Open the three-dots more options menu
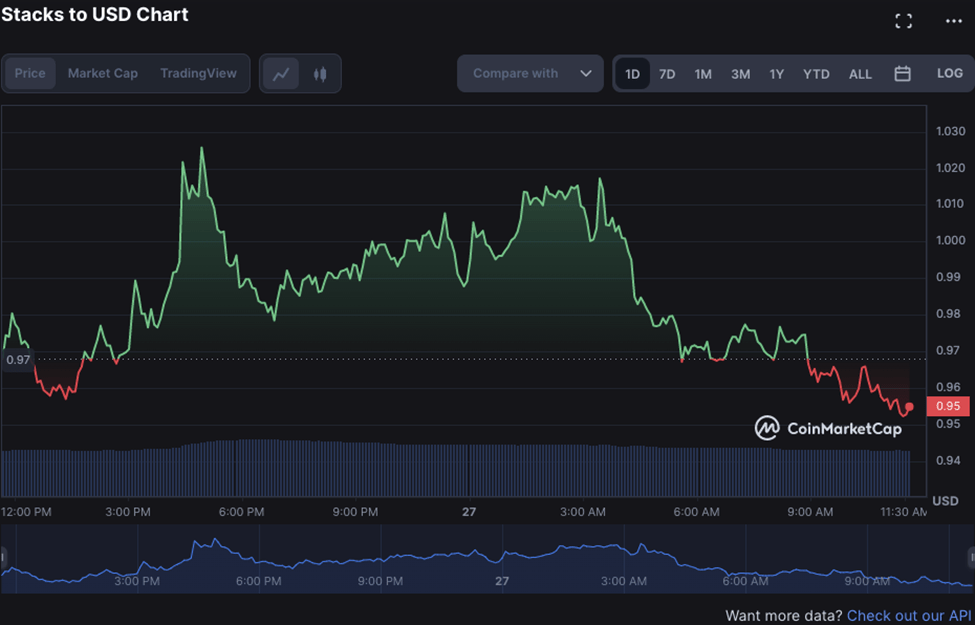Image resolution: width=975 pixels, height=625 pixels. pos(953,21)
